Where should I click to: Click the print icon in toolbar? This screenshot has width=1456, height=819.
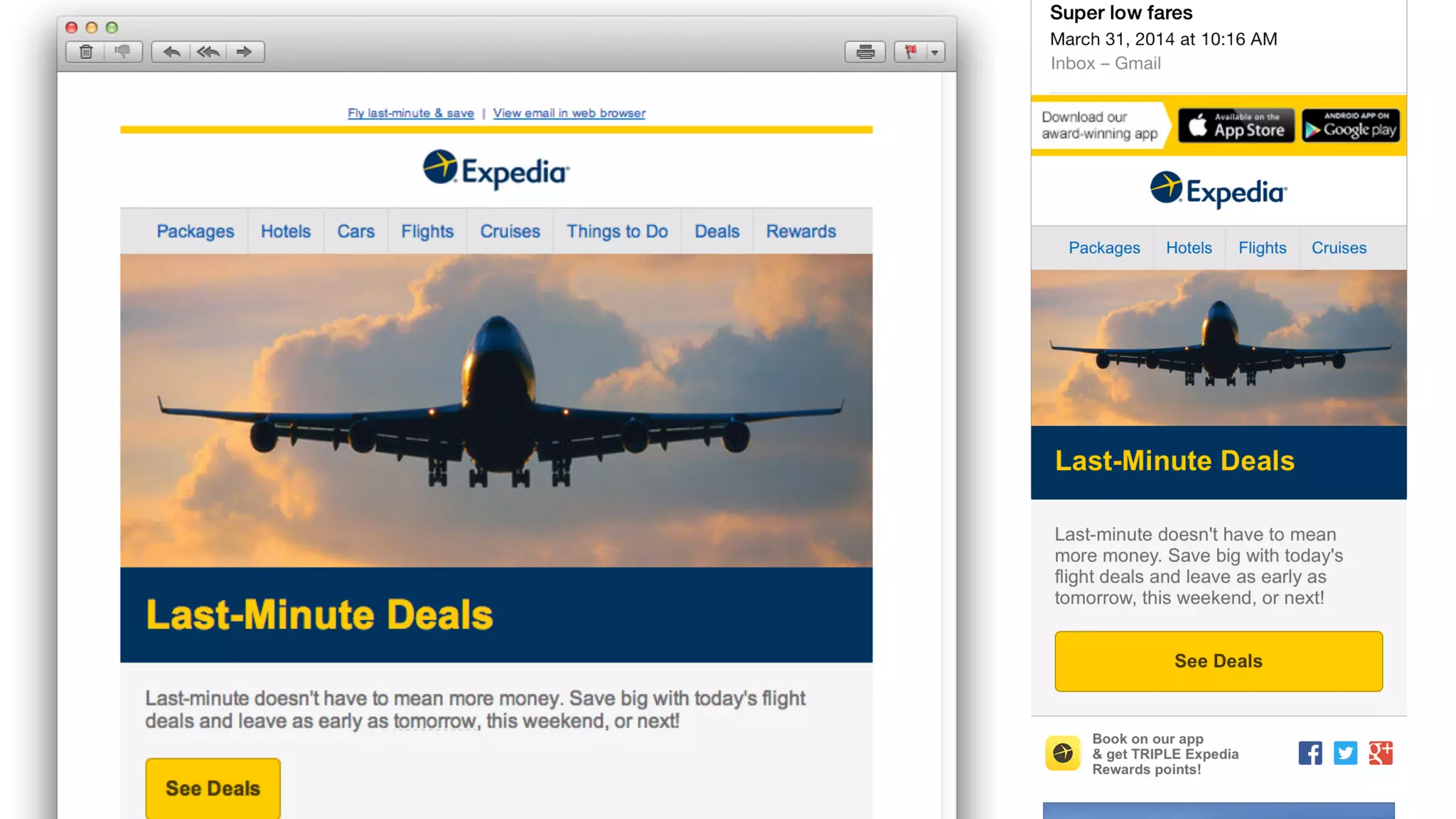point(865,52)
